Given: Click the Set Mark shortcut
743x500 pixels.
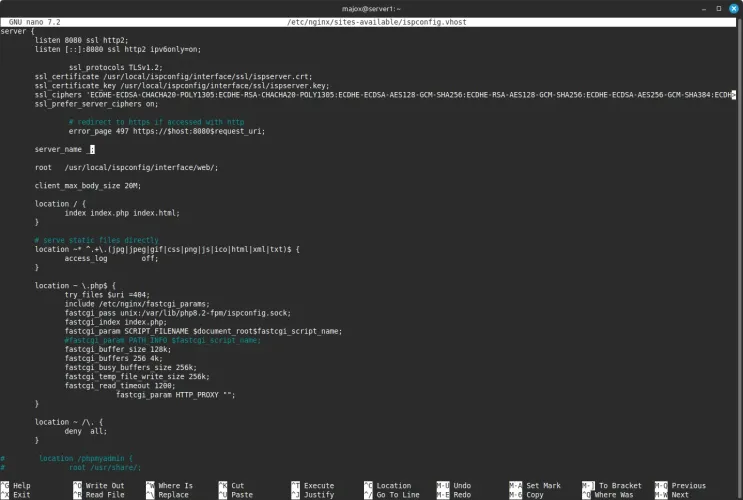Looking at the screenshot, I should coord(543,485).
